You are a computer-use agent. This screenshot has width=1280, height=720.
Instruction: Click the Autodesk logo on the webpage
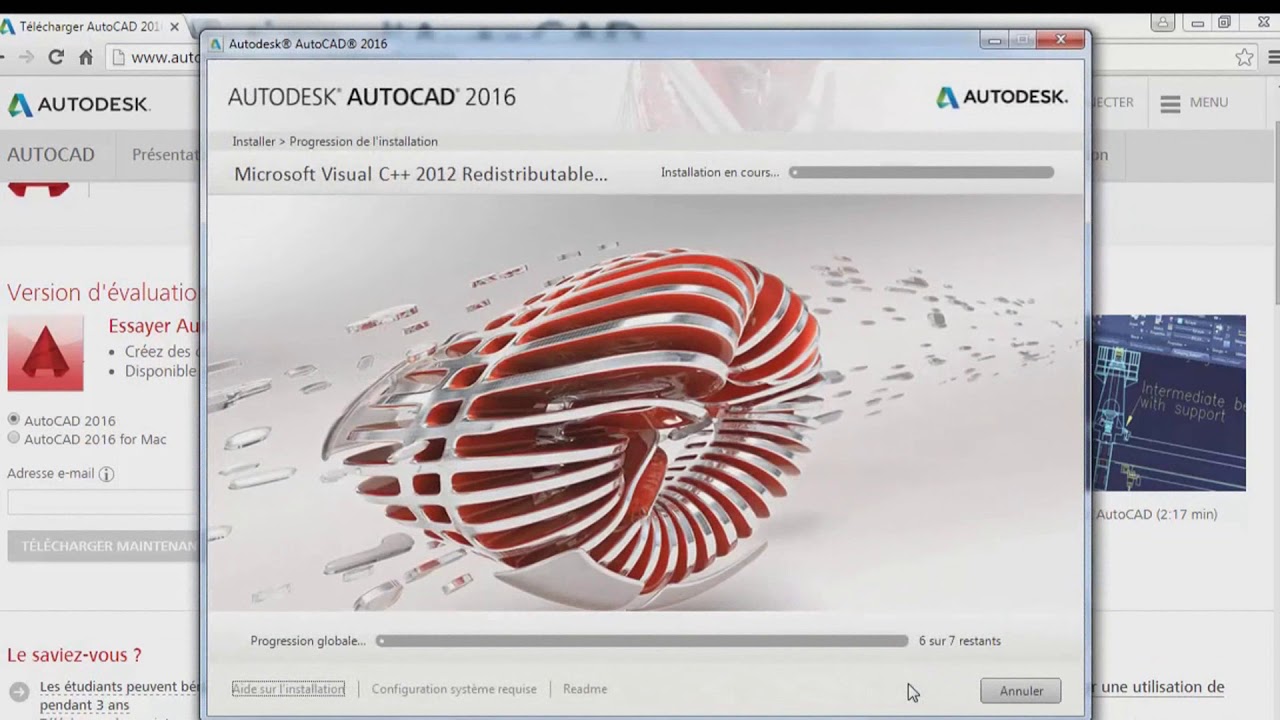click(x=79, y=104)
